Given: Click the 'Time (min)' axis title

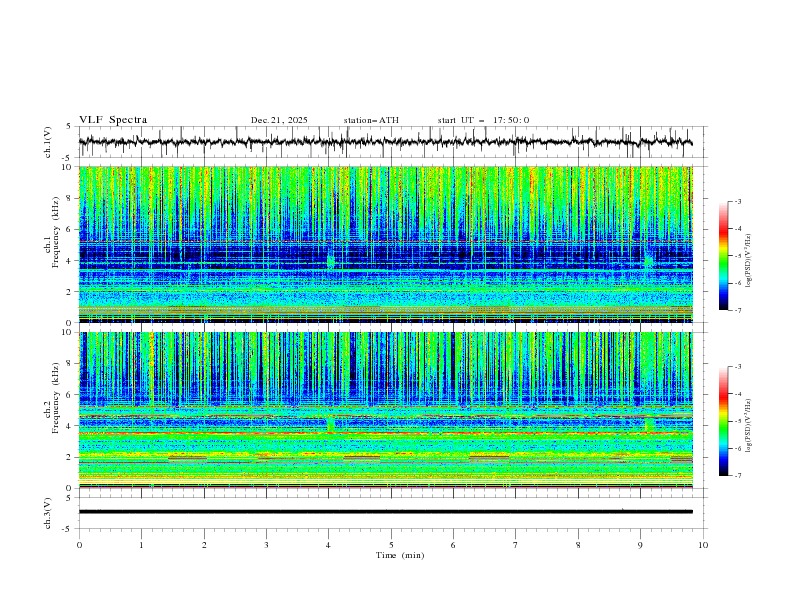Looking at the screenshot, I should point(400,555).
